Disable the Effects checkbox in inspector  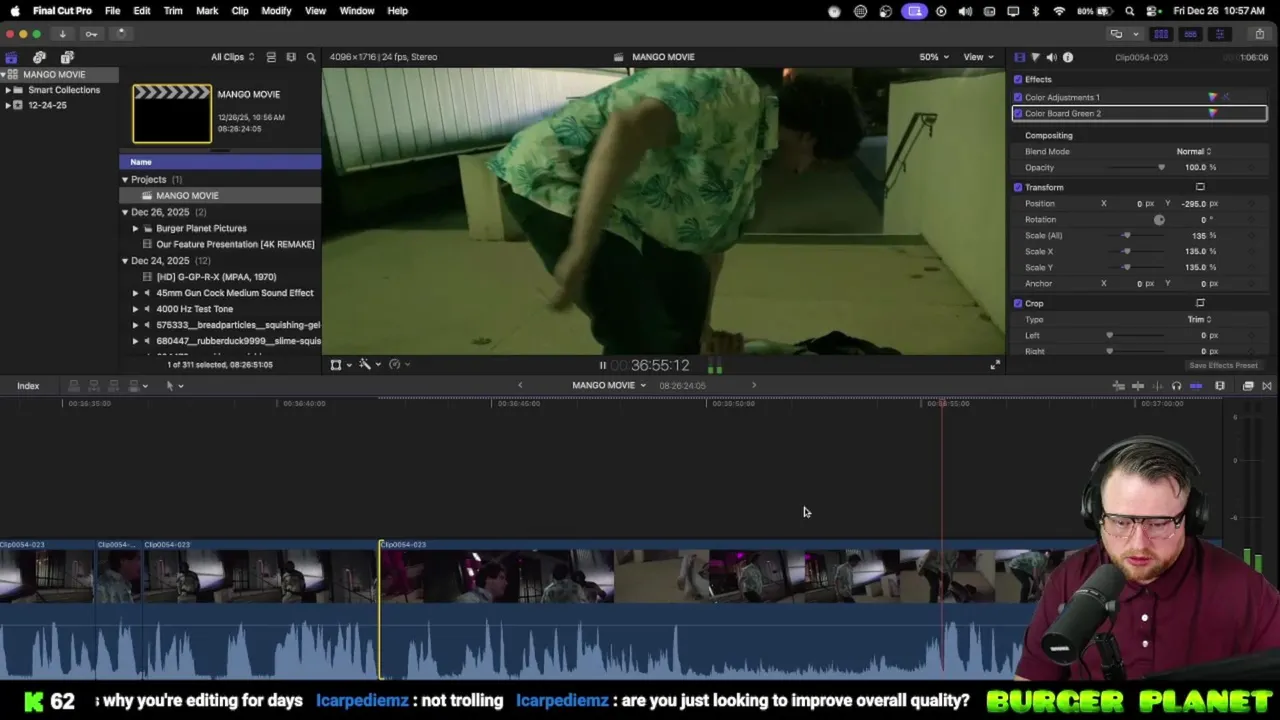click(1018, 79)
